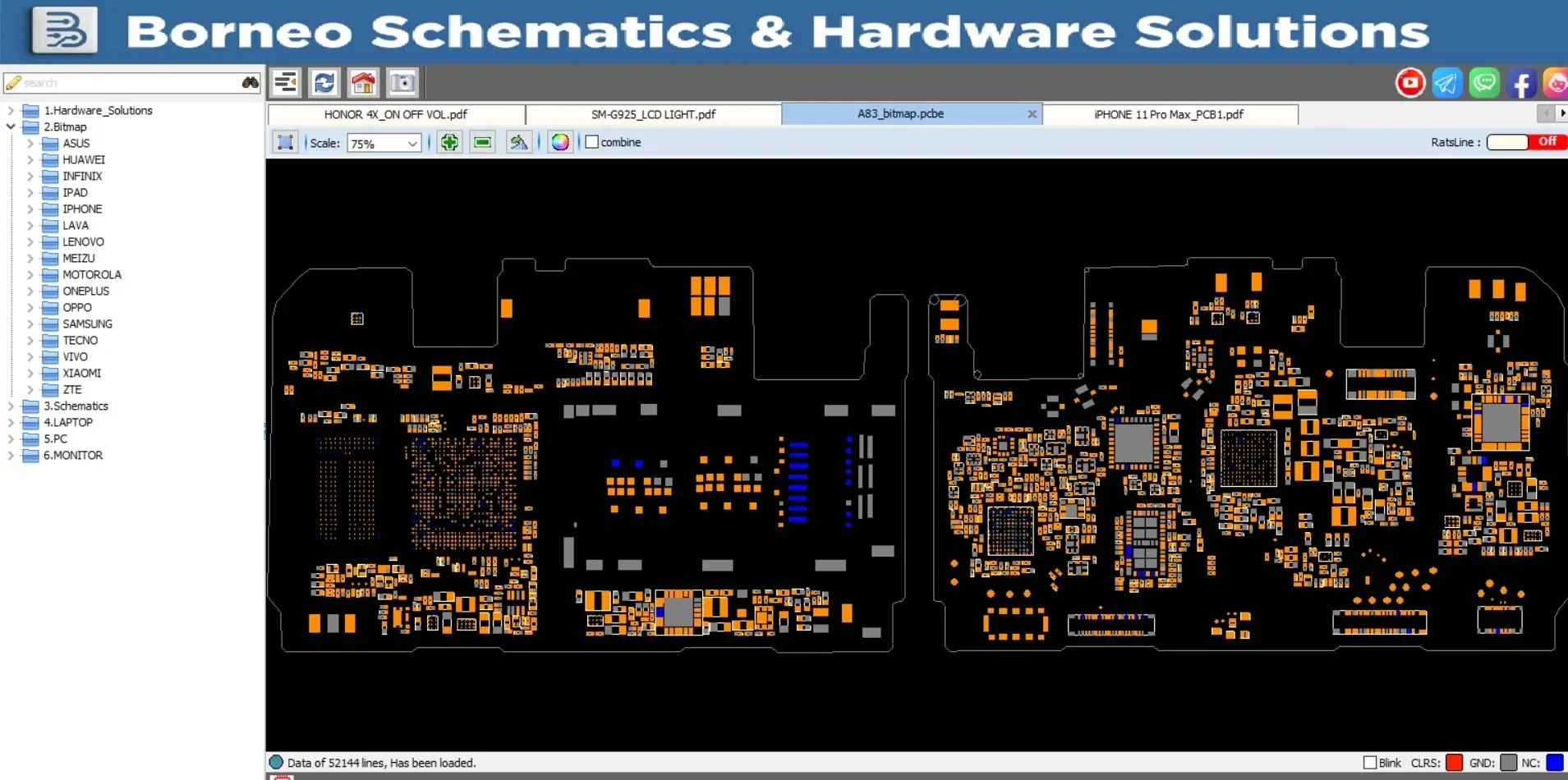
Task: Click the refresh icon in the top toolbar
Action: coord(324,83)
